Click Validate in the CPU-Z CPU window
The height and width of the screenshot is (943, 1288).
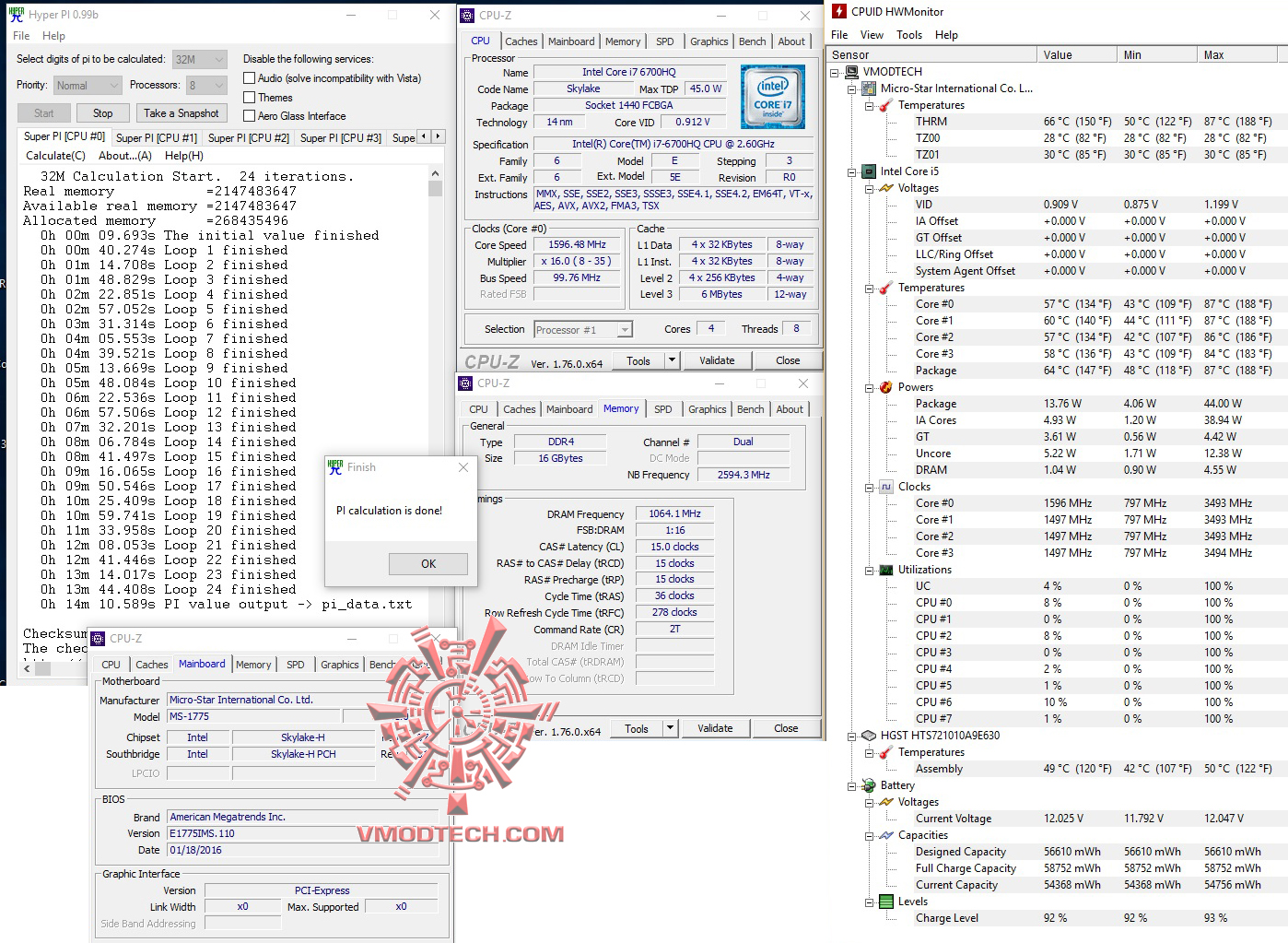click(x=717, y=360)
